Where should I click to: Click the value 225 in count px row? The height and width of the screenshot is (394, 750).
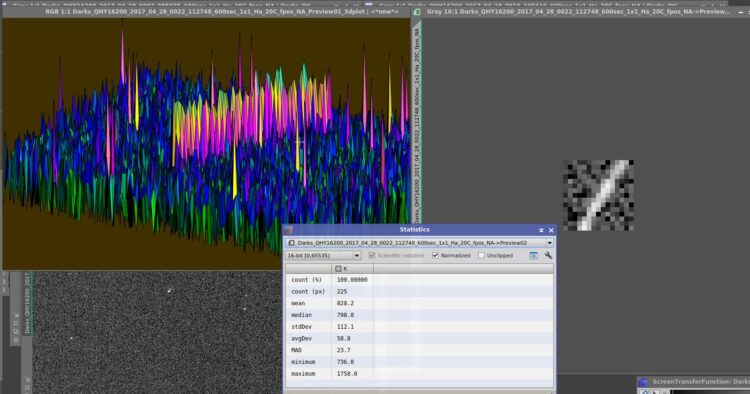click(x=342, y=291)
